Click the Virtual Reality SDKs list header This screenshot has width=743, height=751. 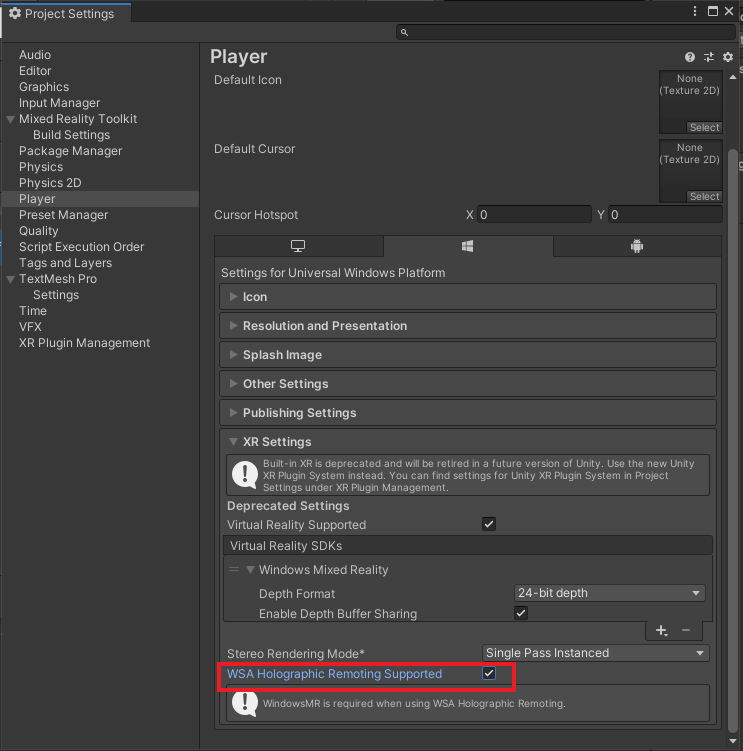coord(468,546)
